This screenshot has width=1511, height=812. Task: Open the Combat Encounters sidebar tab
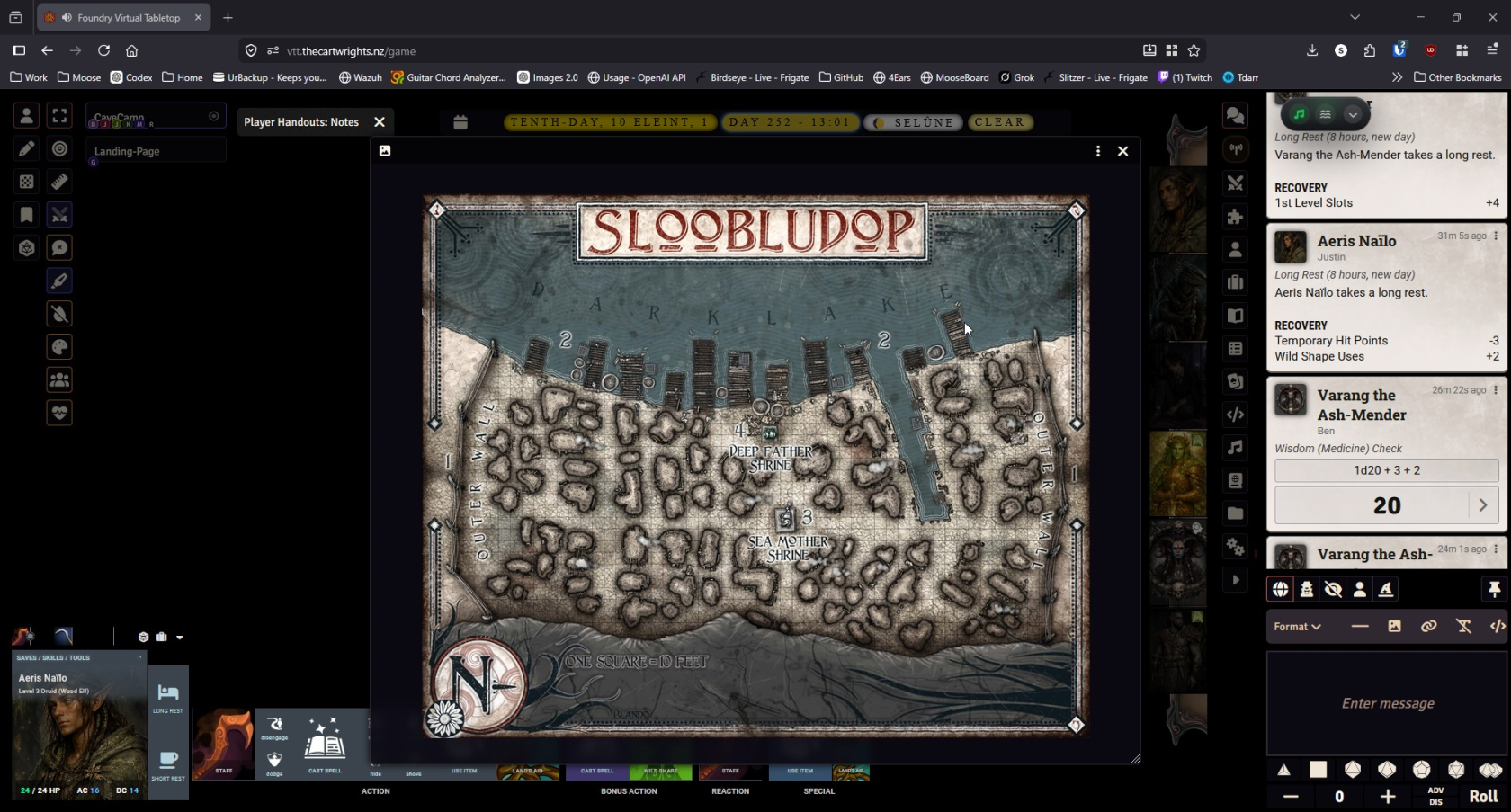(x=1236, y=183)
